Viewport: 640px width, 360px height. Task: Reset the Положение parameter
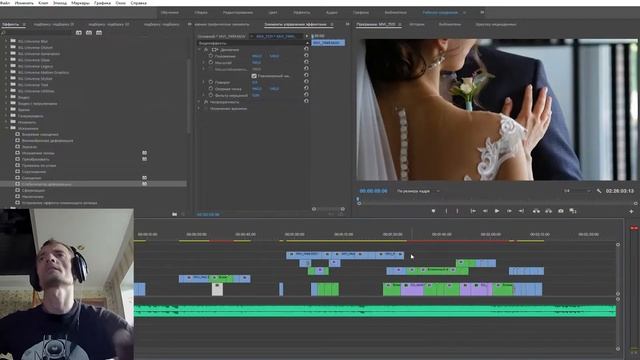click(306, 56)
